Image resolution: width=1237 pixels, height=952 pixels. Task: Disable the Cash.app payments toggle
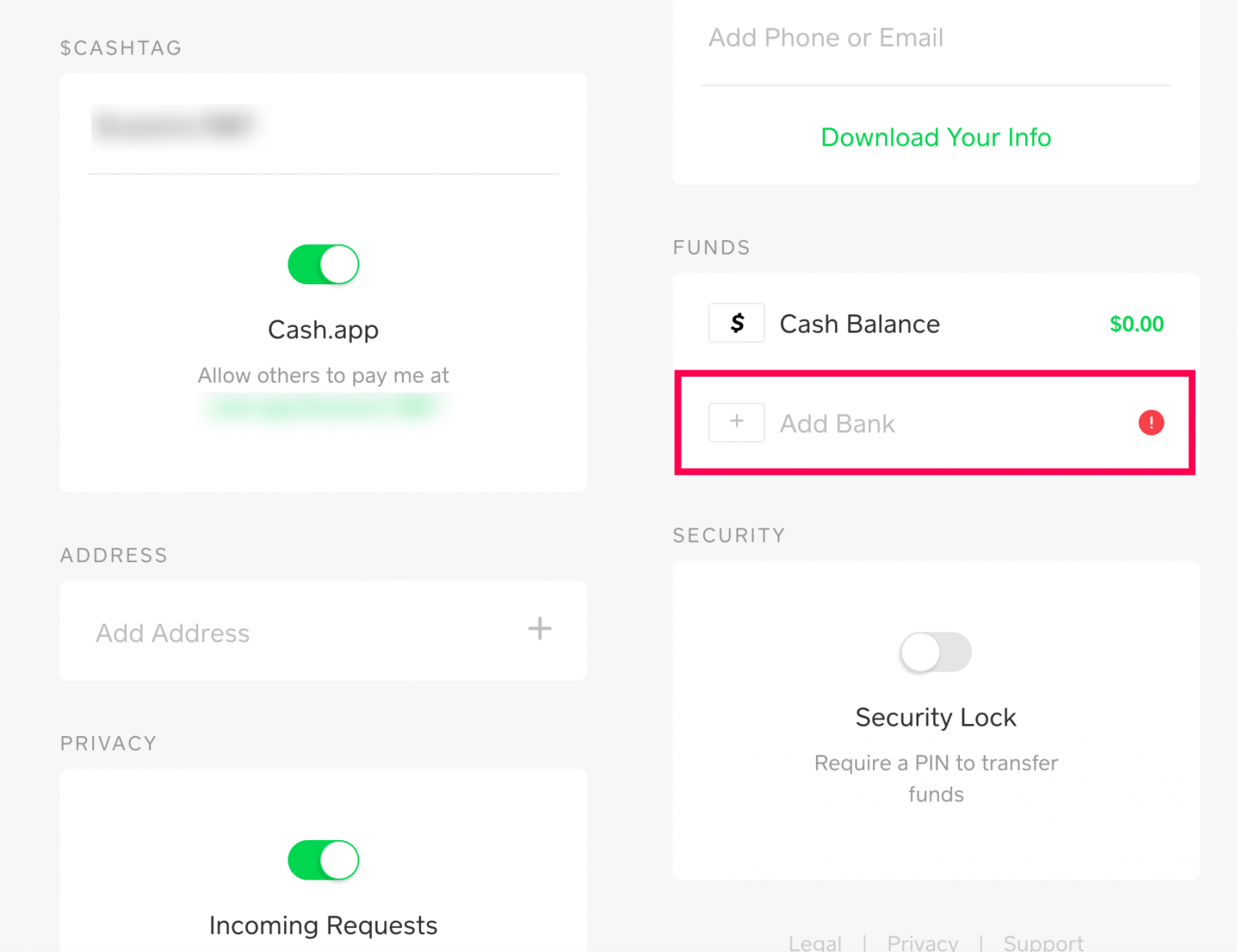(x=323, y=264)
